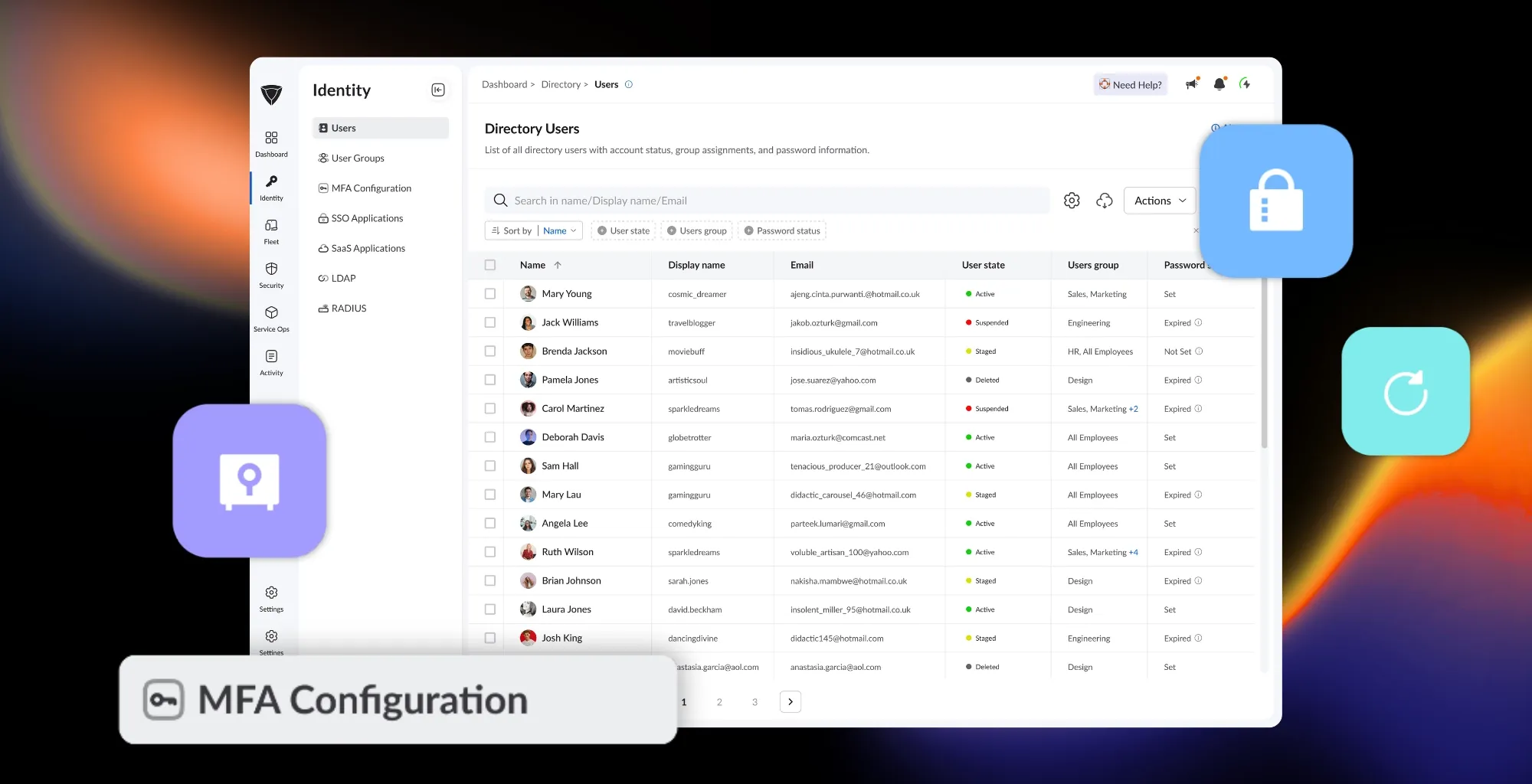Click the Need Help? button
Image resolution: width=1532 pixels, height=784 pixels.
coord(1130,84)
